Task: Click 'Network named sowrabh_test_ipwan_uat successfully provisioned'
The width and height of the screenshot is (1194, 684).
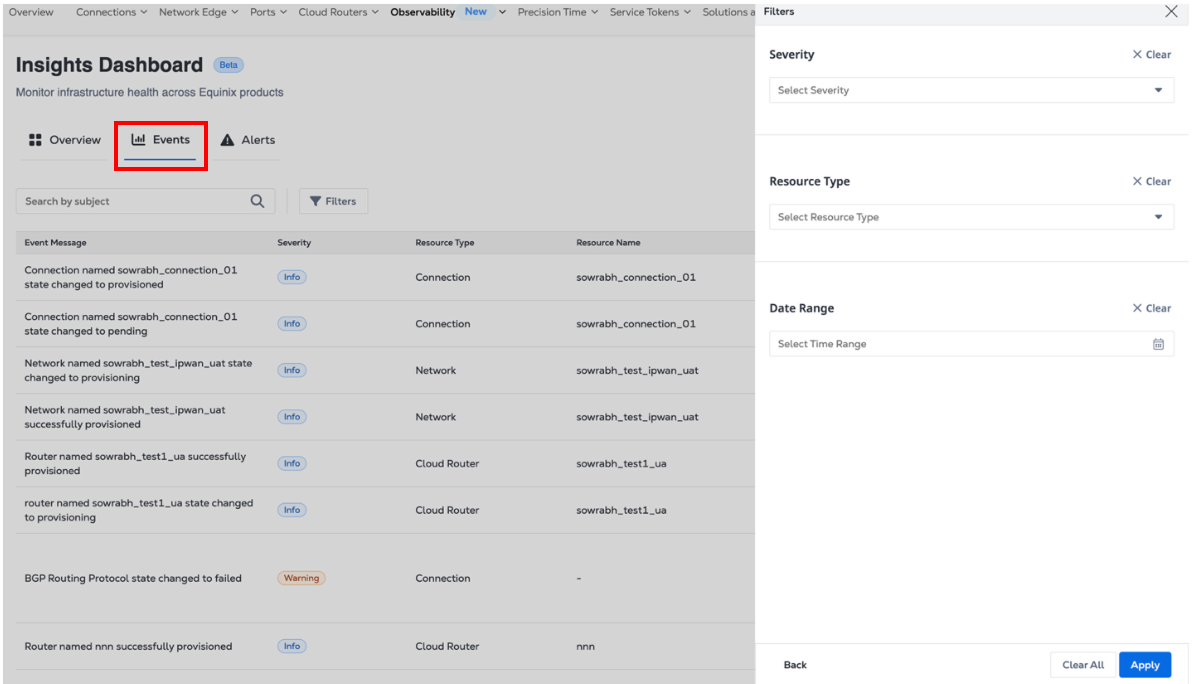Action: tap(125, 417)
